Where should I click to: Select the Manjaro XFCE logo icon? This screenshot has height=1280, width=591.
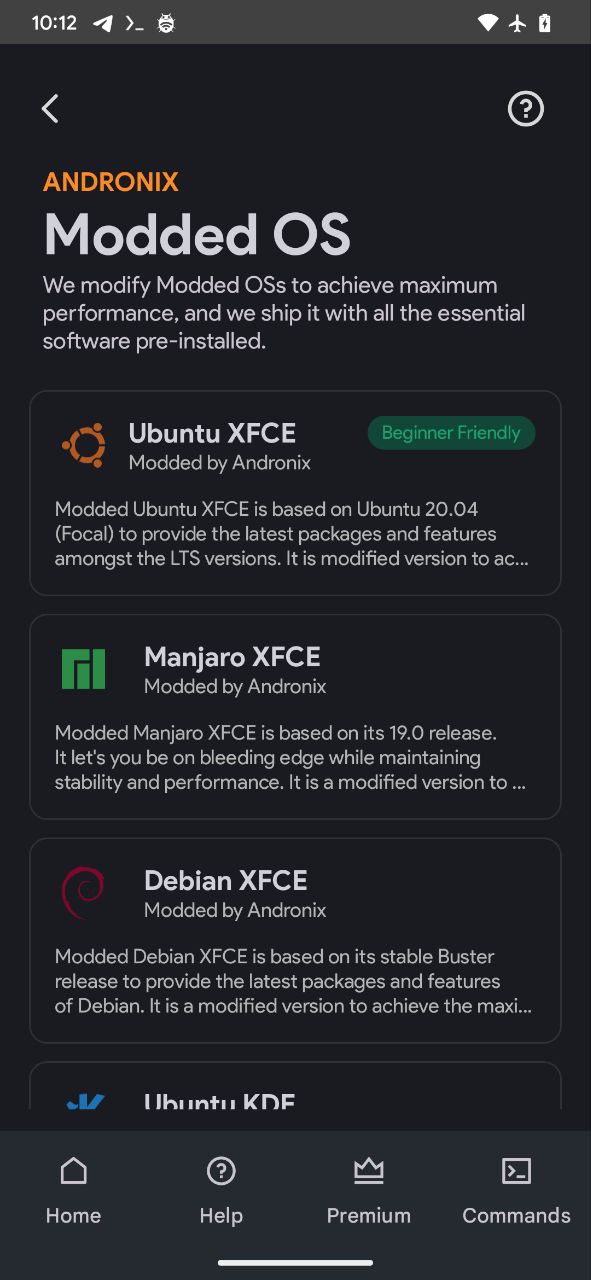click(x=84, y=667)
